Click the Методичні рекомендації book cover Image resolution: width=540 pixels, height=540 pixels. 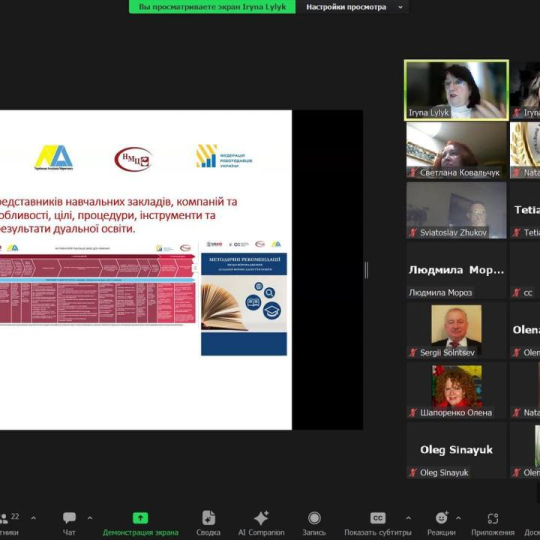click(244, 304)
